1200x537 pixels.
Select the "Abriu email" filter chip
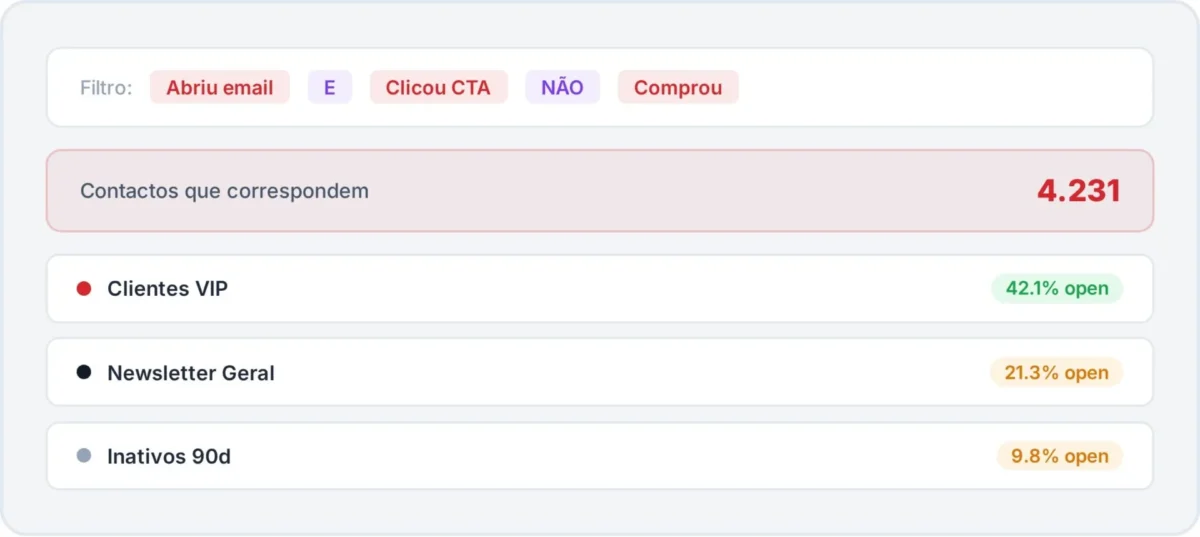(219, 87)
